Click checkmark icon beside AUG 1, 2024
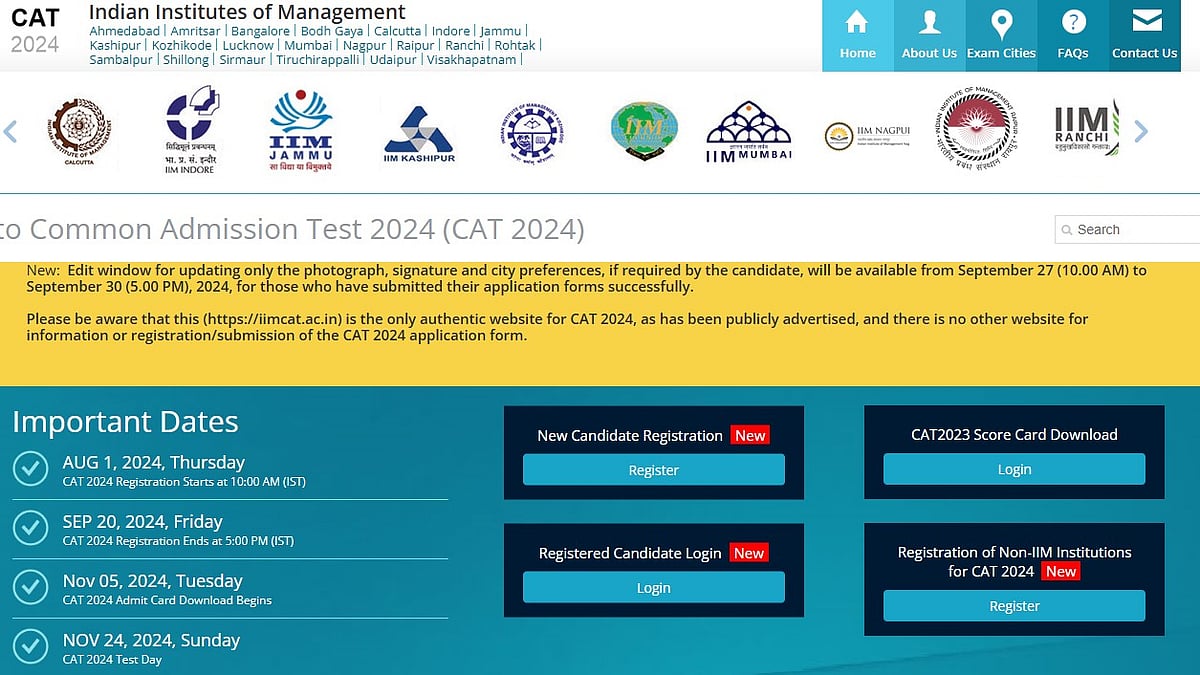Screen dimensions: 1200x675 point(30,469)
